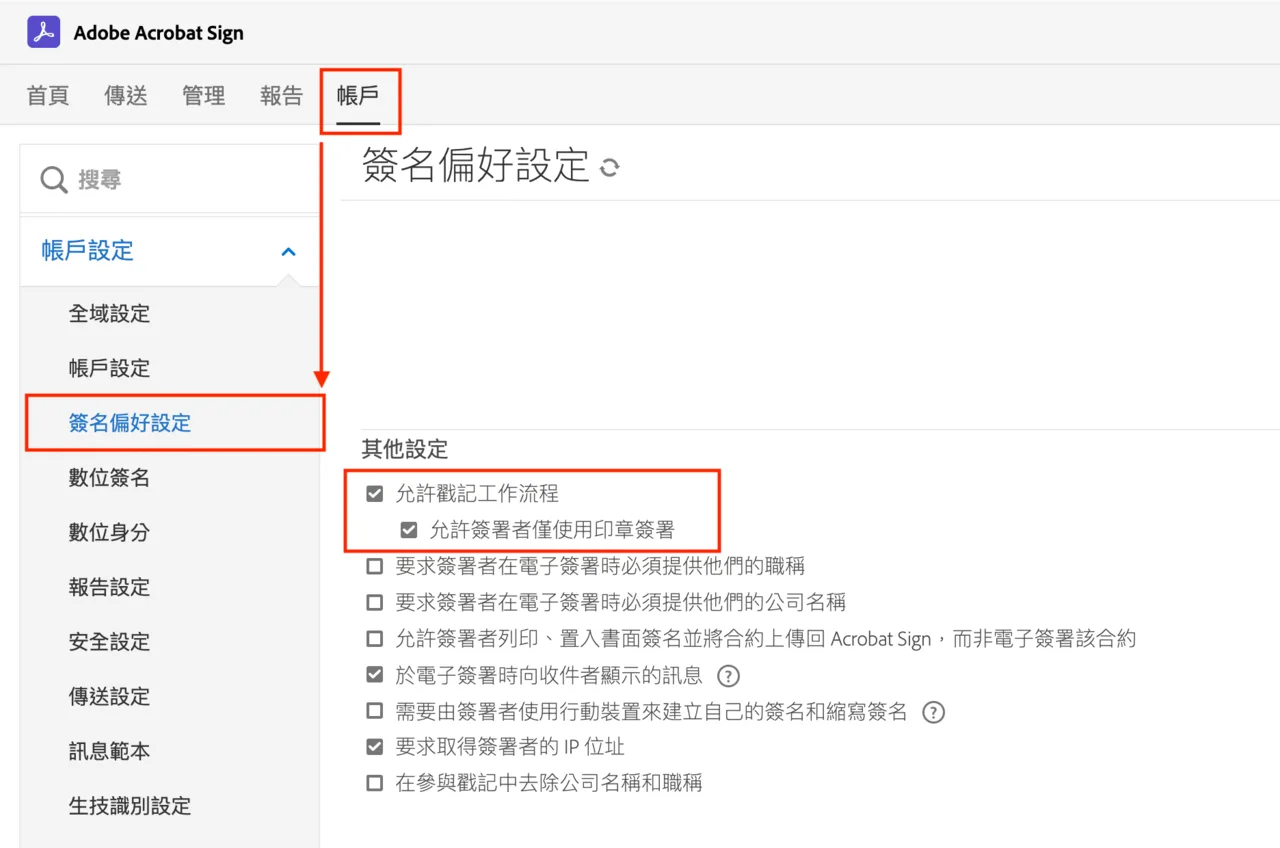The width and height of the screenshot is (1280, 848).
Task: Enable 要求簽署者提供他們的公司名稱 checkbox
Action: coord(375,602)
